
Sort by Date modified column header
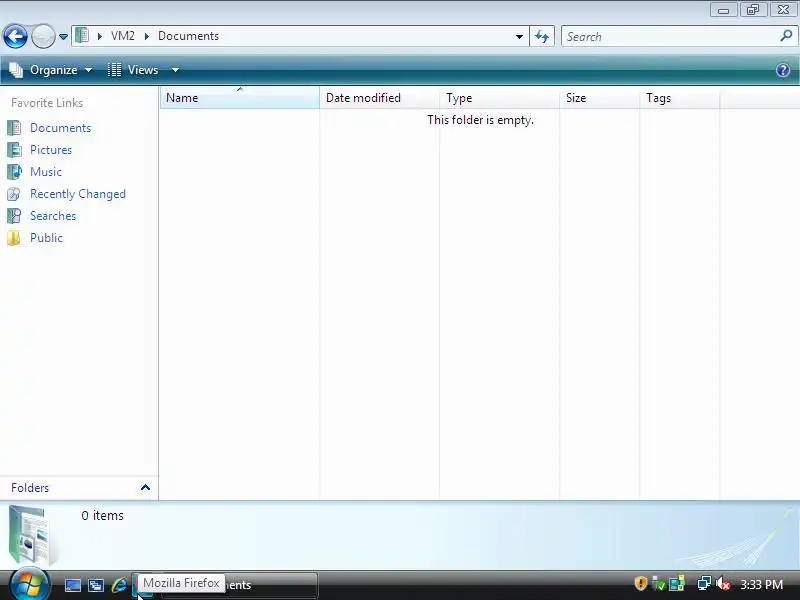(x=379, y=97)
